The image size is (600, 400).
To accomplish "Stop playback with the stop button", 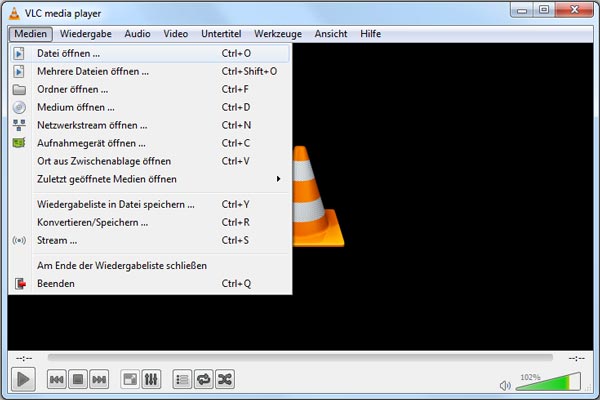I will pos(78,379).
